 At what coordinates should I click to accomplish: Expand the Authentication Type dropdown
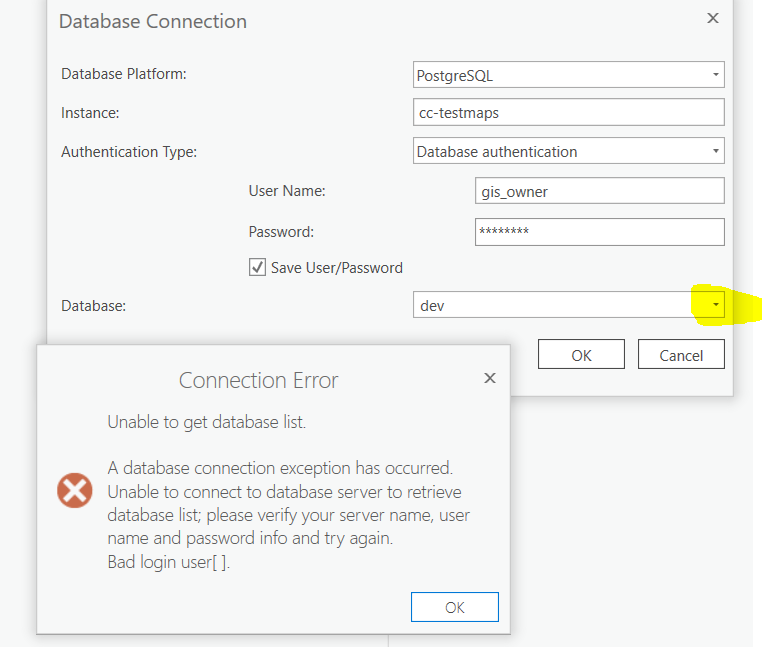click(716, 152)
